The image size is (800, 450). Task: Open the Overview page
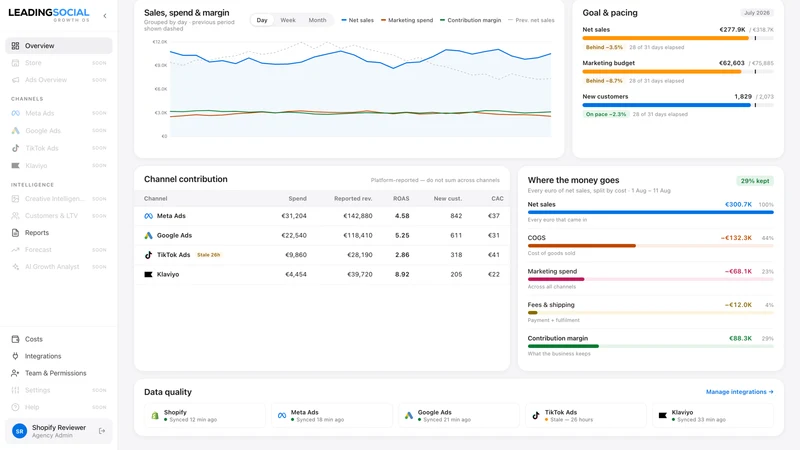pyautogui.click(x=59, y=45)
